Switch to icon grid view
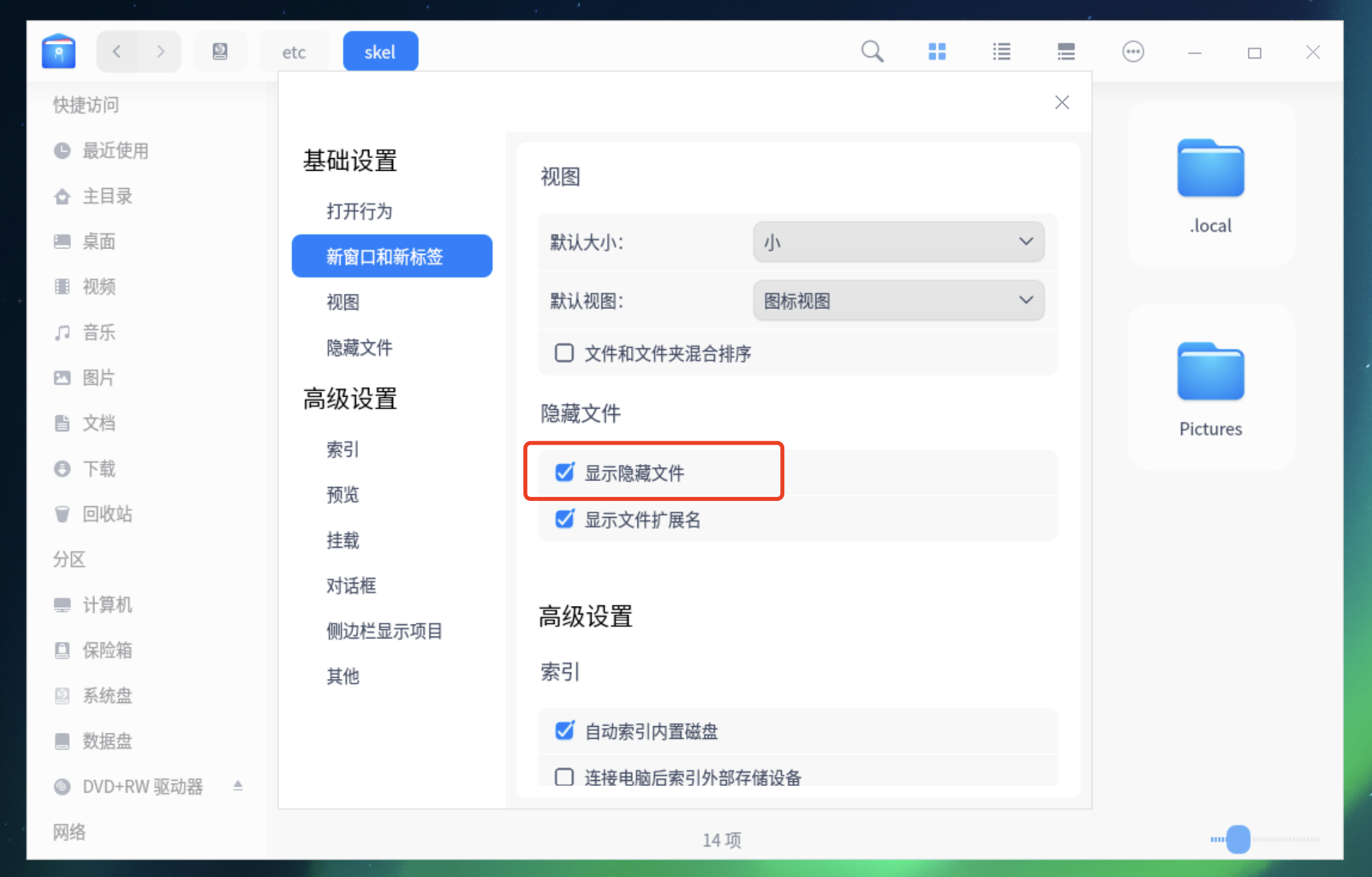This screenshot has height=877, width=1372. pos(937,51)
